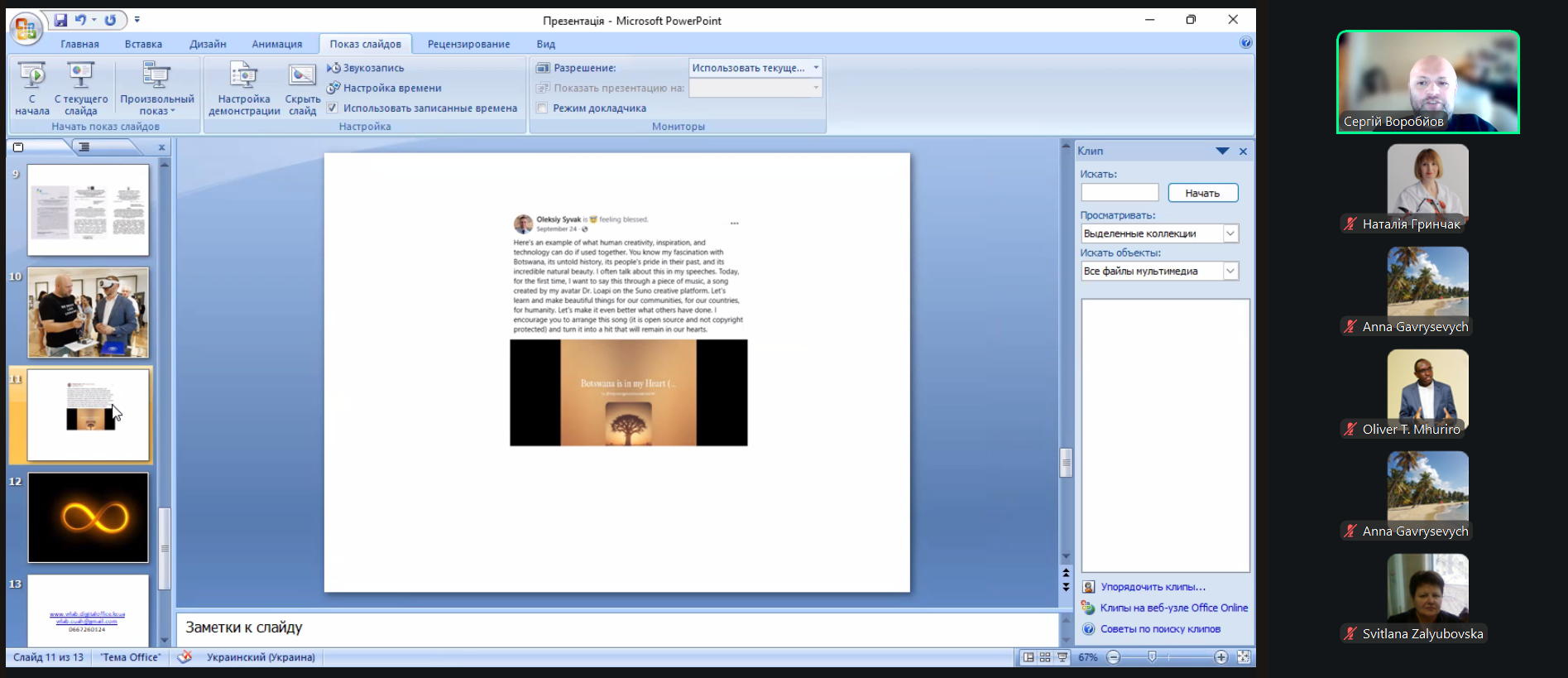Click the Office round button
Screen dimensions: 1568x678
pyautogui.click(x=25, y=29)
